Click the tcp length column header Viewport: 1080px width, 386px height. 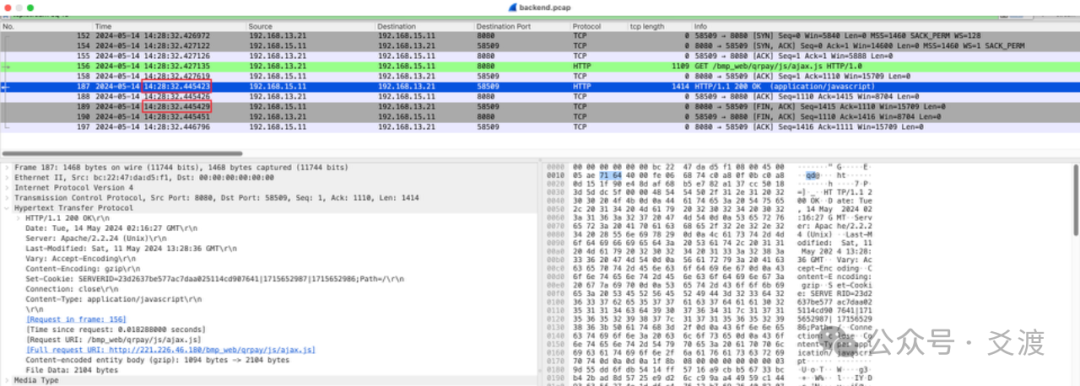click(x=658, y=26)
